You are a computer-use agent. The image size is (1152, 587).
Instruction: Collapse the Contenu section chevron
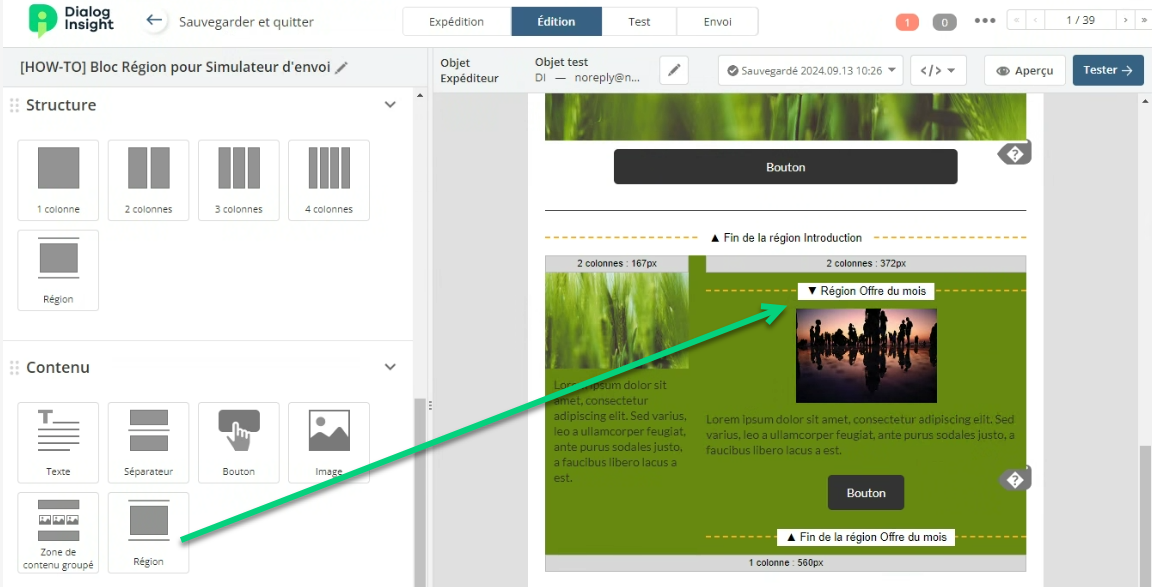(x=390, y=367)
